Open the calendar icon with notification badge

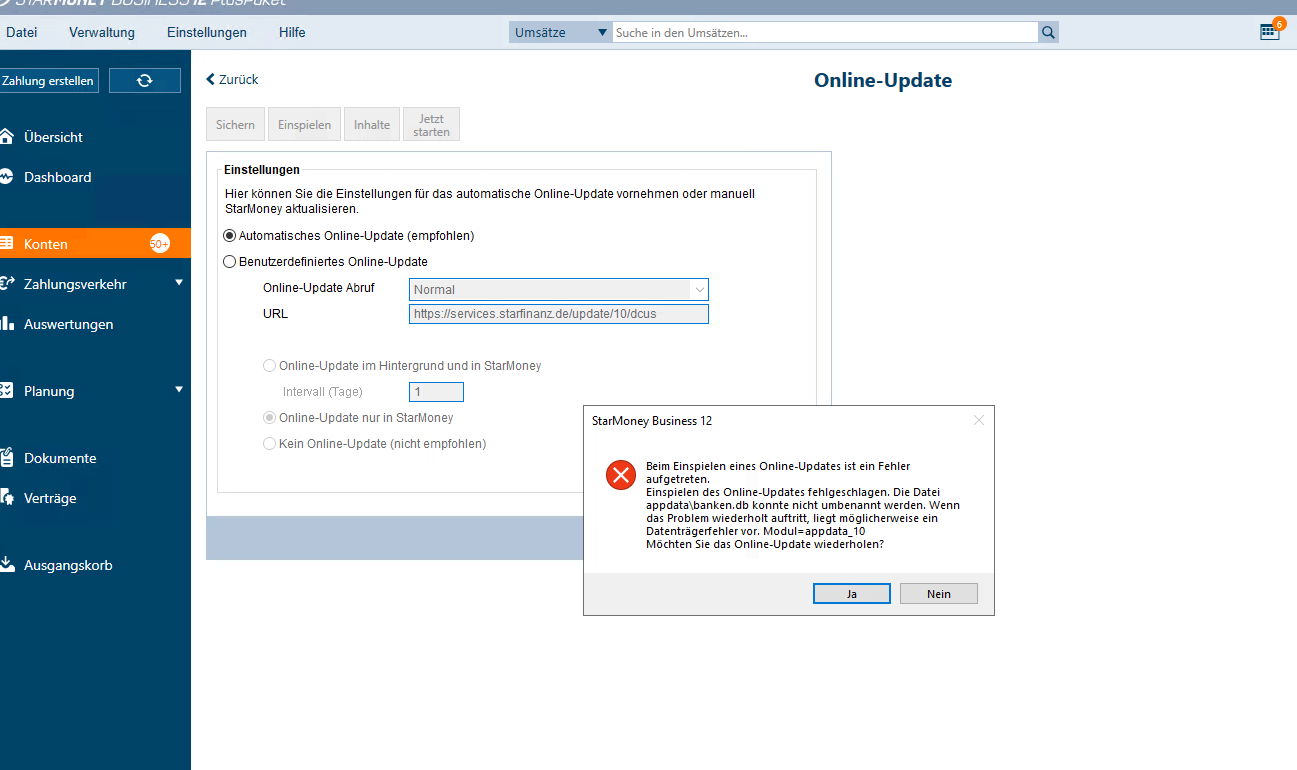(1269, 31)
